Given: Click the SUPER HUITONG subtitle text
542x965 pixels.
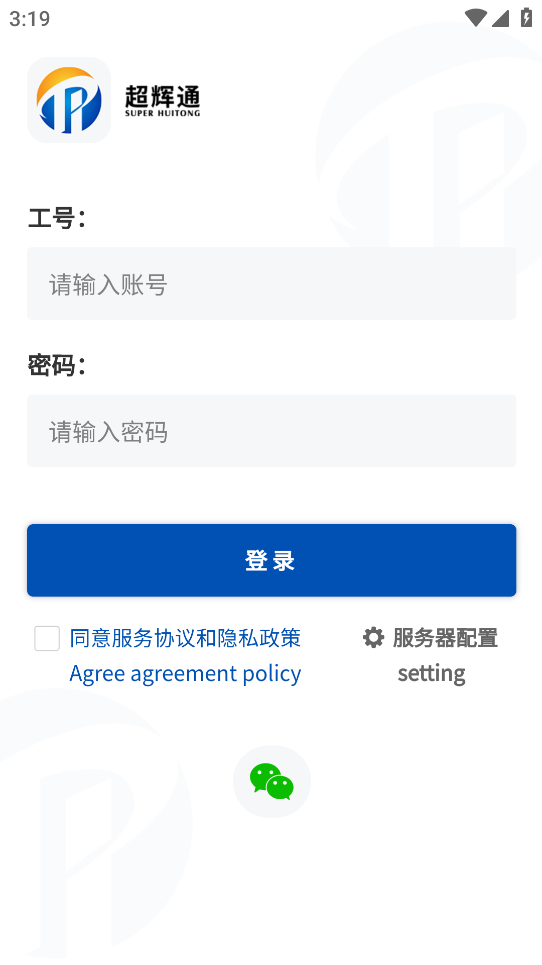Looking at the screenshot, I should [x=162, y=113].
